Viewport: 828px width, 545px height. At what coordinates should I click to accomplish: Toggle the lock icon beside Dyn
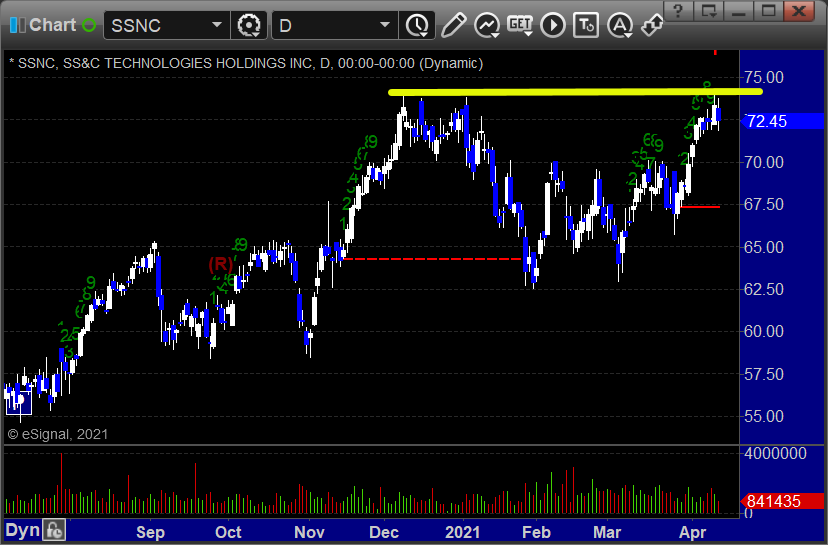point(54,530)
